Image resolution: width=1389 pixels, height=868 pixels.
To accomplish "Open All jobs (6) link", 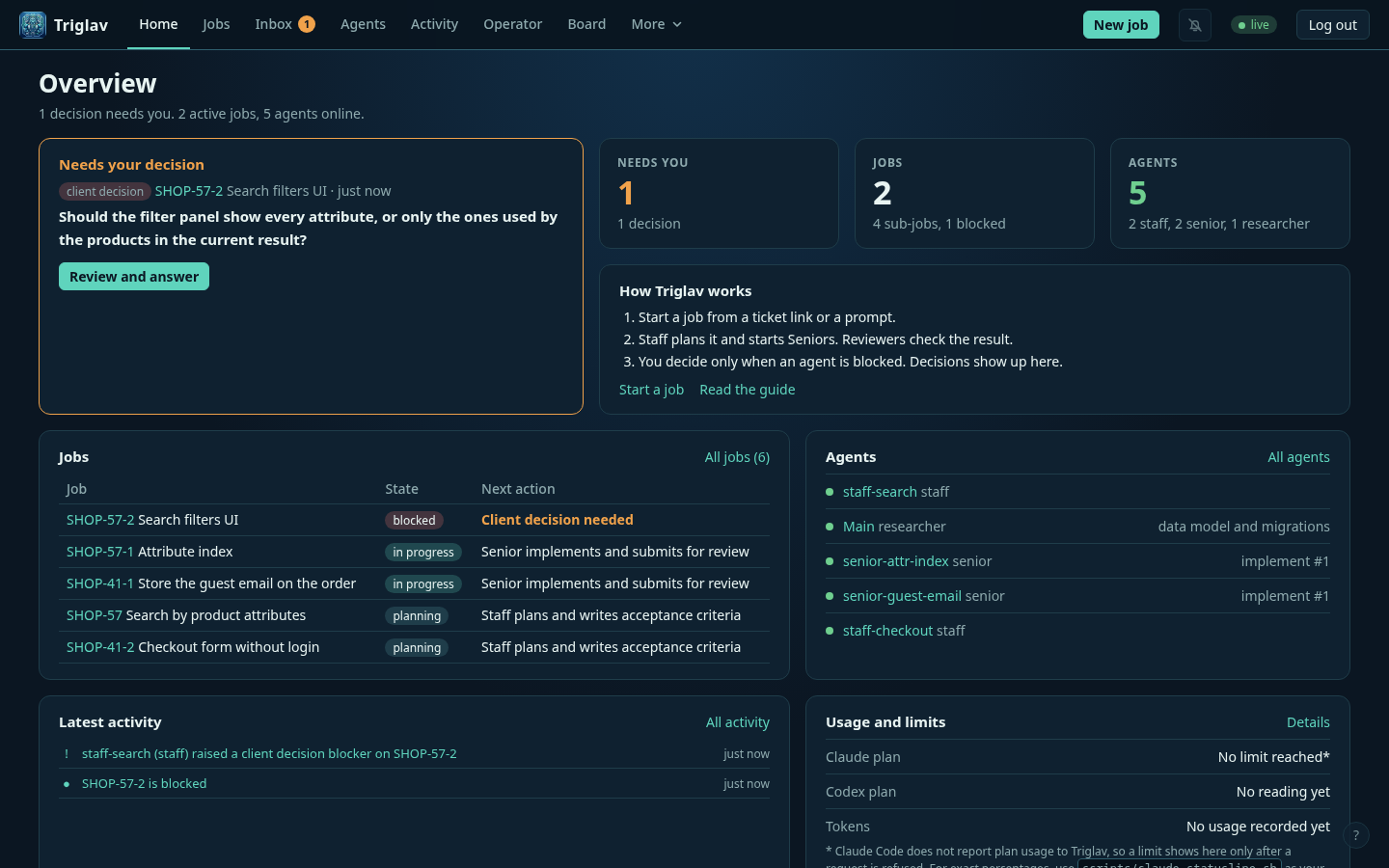I will tap(737, 457).
